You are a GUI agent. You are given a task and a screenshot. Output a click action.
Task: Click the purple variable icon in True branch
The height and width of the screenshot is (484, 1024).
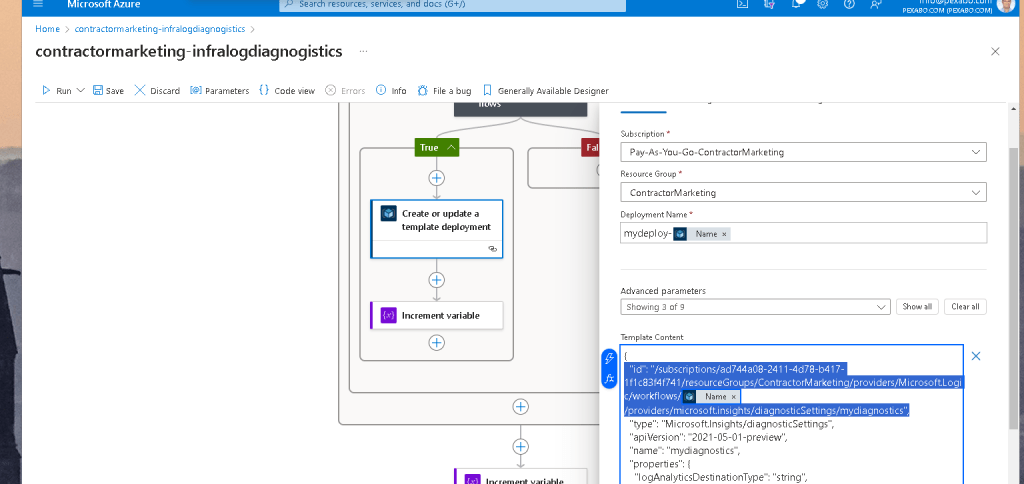pos(389,315)
